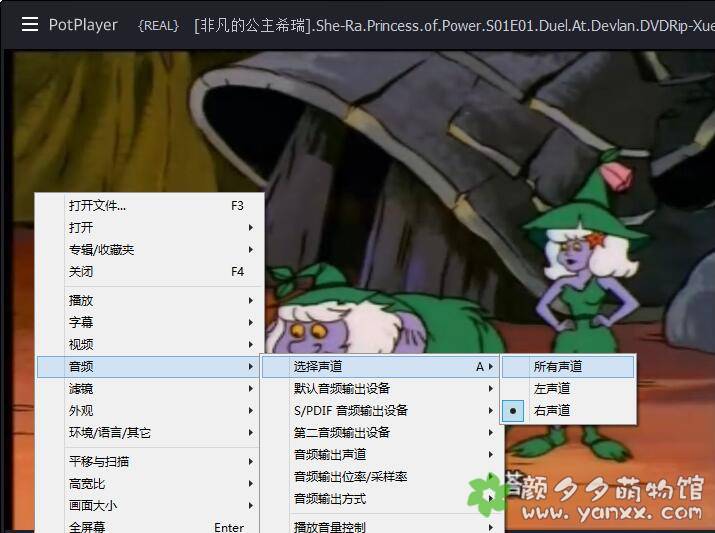715x533 pixels.
Task: Click the PotPlayer title label
Action: [x=83, y=25]
